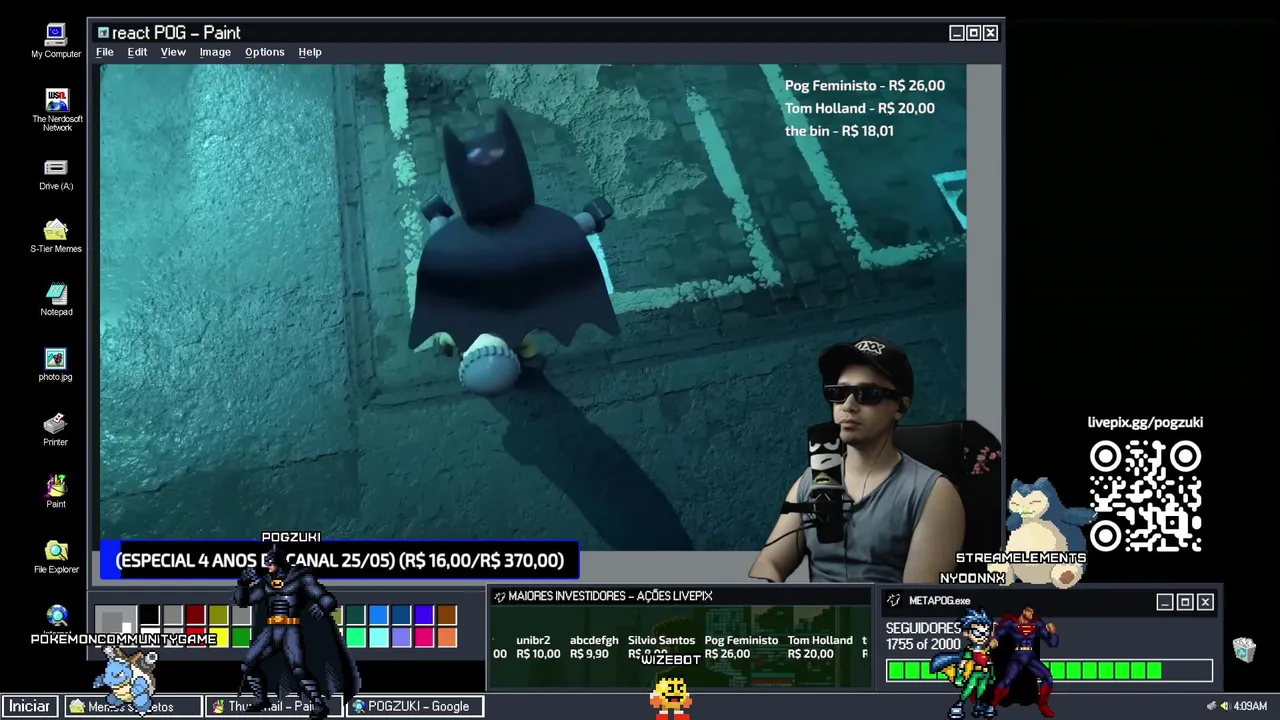
Task: Click the livepix.gg/pogzuki link text
Action: [x=1145, y=423]
